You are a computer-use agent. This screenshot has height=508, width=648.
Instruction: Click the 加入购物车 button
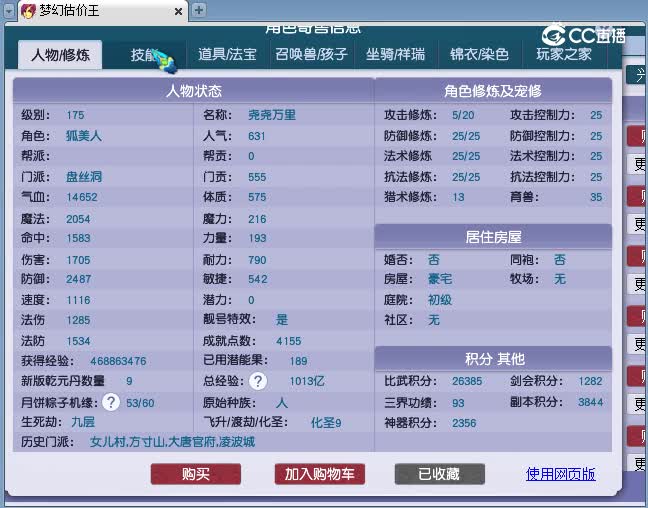[x=320, y=474]
